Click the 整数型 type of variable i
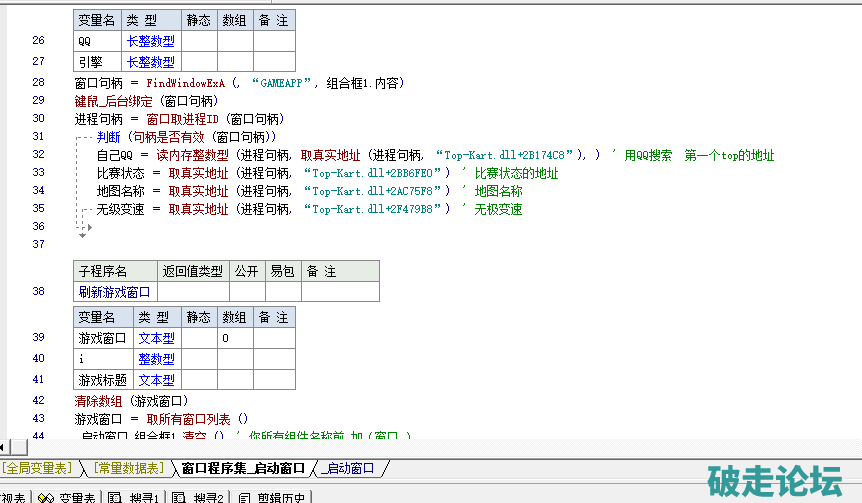Screen dimensions: 862x503 click(156, 359)
